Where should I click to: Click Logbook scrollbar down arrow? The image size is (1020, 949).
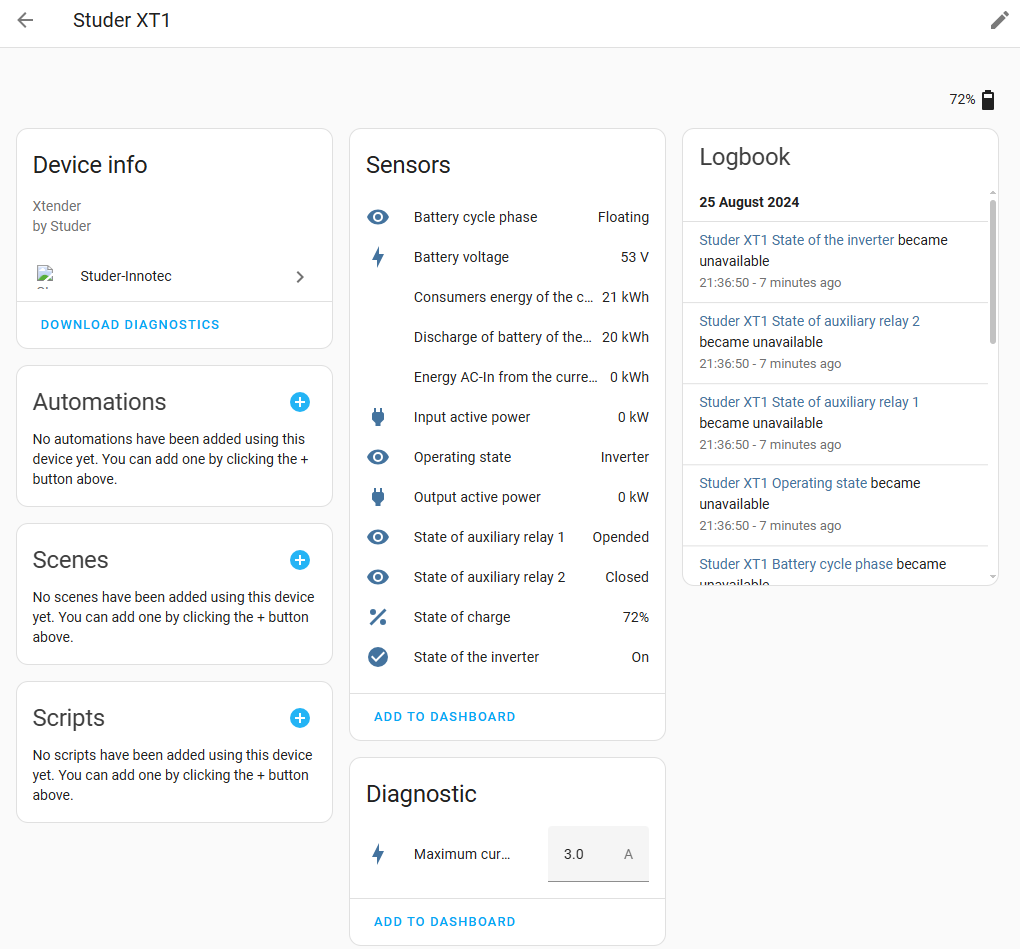click(x=993, y=577)
